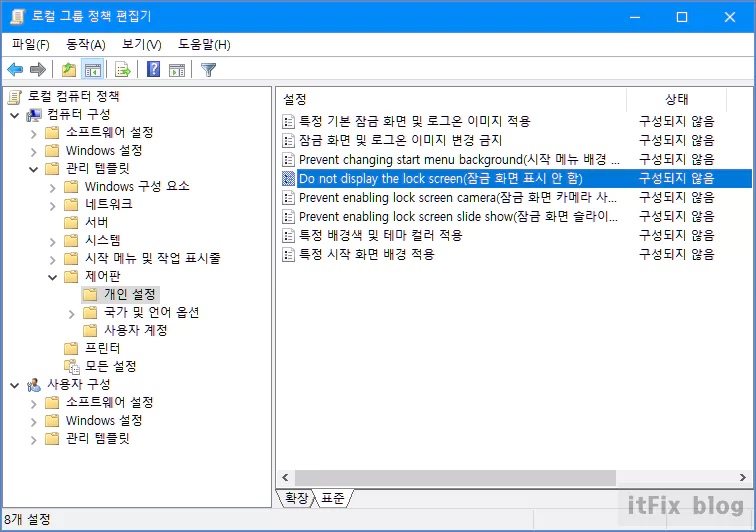756x532 pixels.
Task: Collapse the 제어판 node
Action: click(53, 277)
